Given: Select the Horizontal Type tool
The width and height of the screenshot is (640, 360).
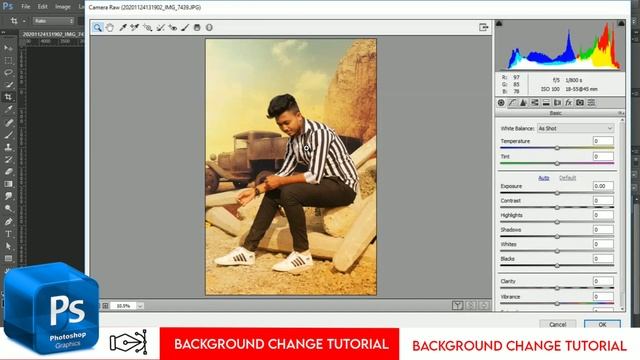Looking at the screenshot, I should pos(8,234).
